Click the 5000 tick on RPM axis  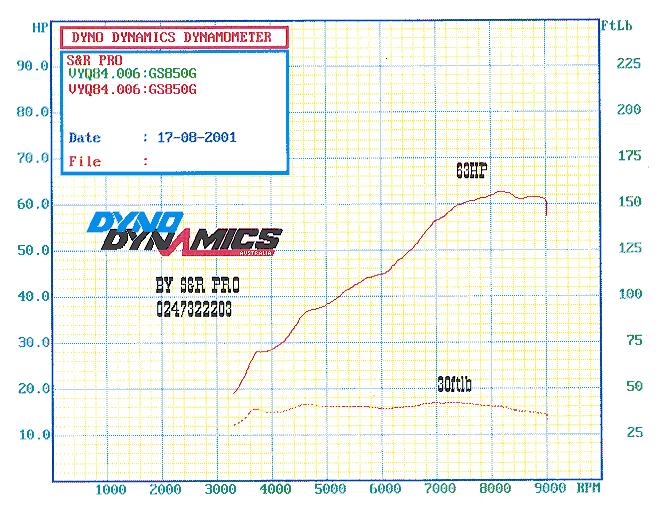(x=329, y=489)
